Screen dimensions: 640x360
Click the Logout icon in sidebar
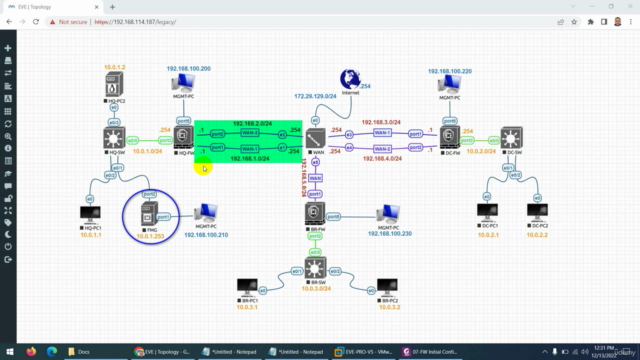pyautogui.click(x=8, y=260)
